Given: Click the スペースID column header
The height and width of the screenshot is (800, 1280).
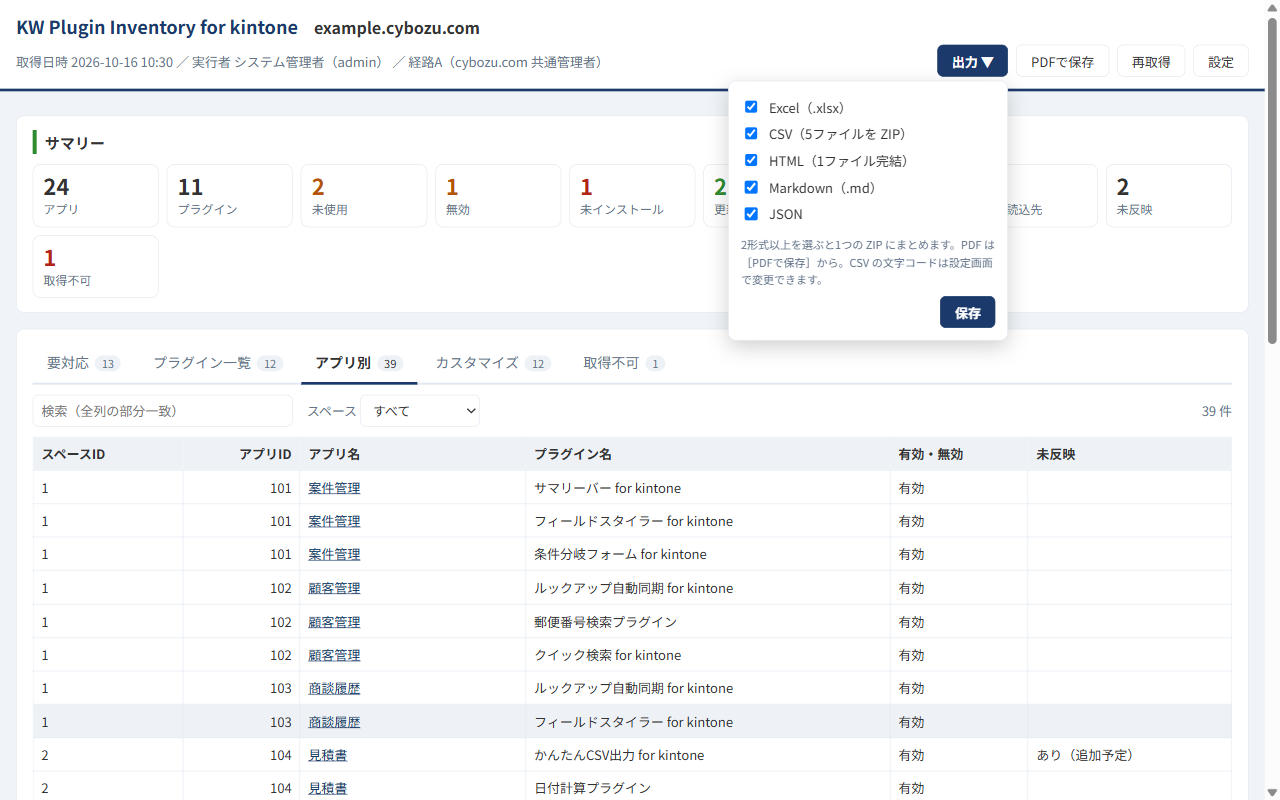Looking at the screenshot, I should (x=108, y=454).
